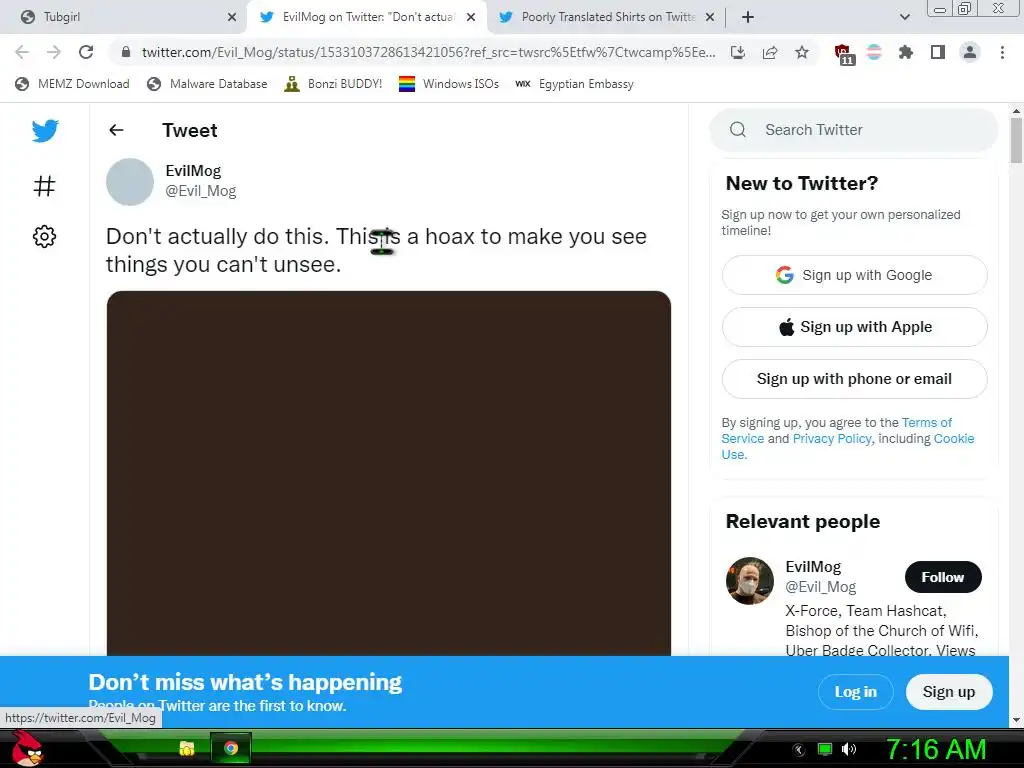Open the Settings gear in Twitter sidebar
This screenshot has width=1024, height=768.
click(44, 236)
